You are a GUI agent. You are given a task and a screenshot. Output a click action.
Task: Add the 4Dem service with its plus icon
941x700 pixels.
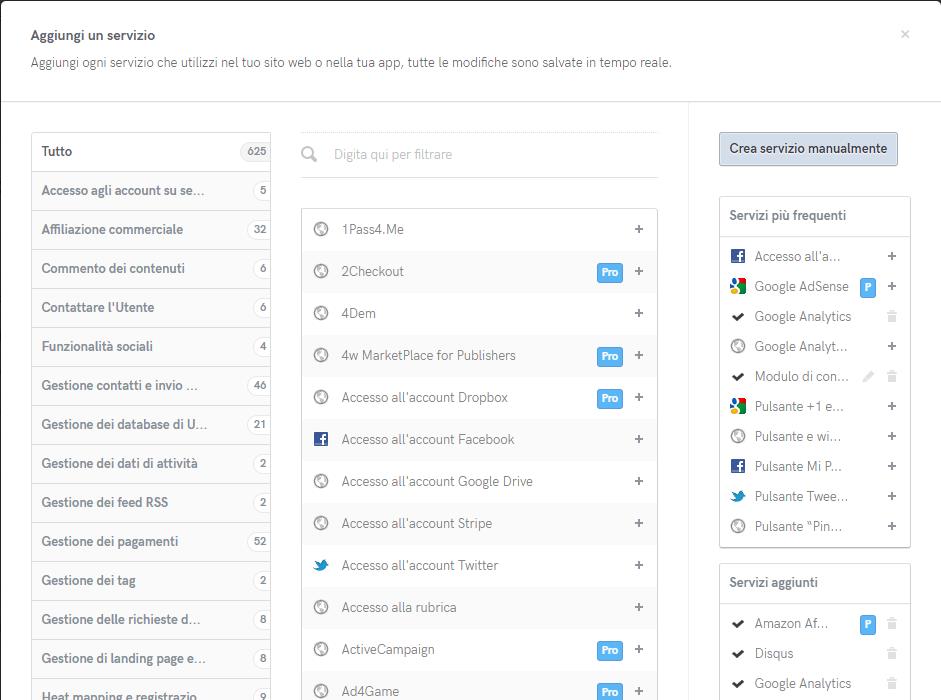[x=639, y=313]
